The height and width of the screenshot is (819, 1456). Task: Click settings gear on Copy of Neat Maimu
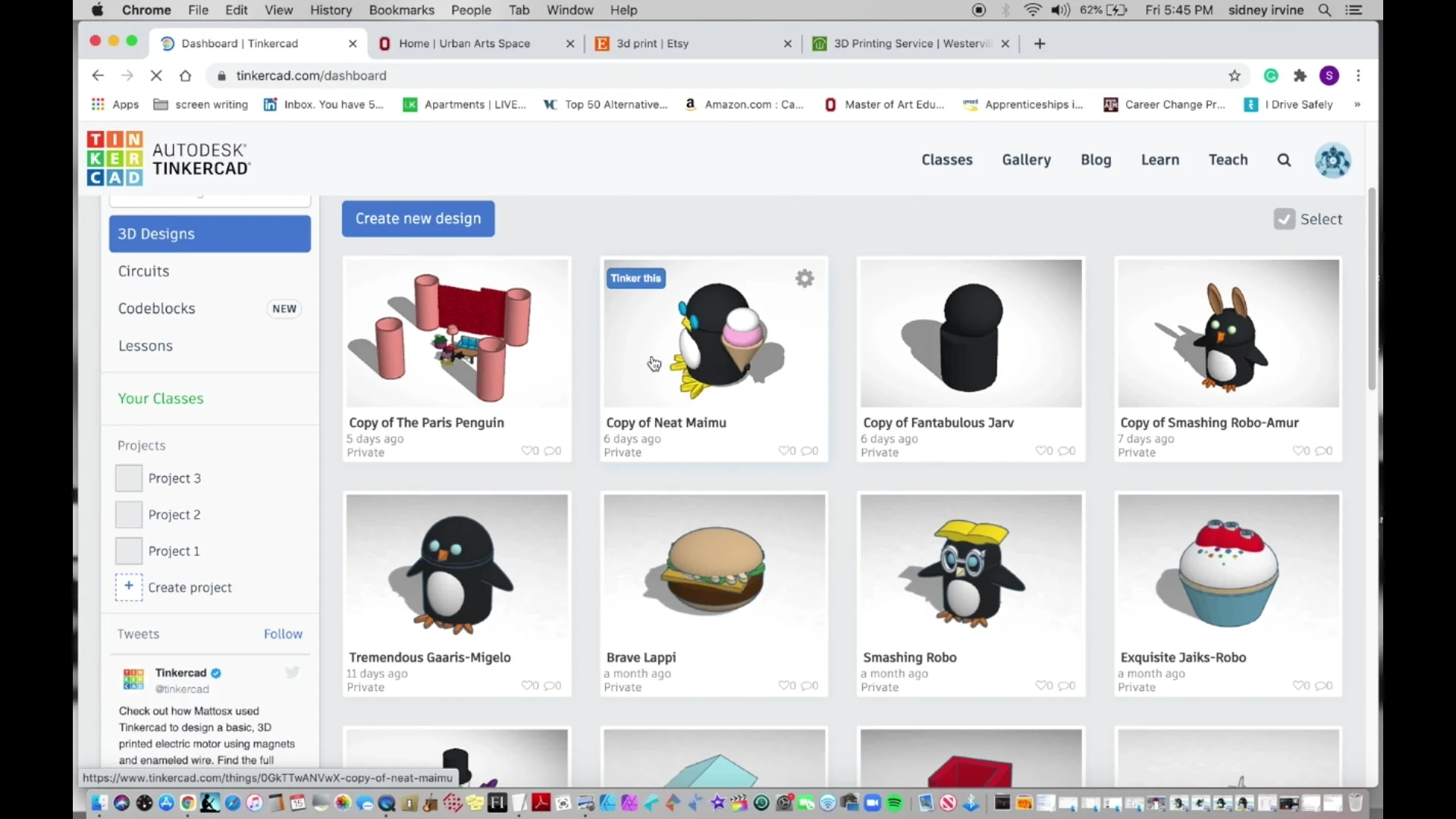tap(805, 278)
